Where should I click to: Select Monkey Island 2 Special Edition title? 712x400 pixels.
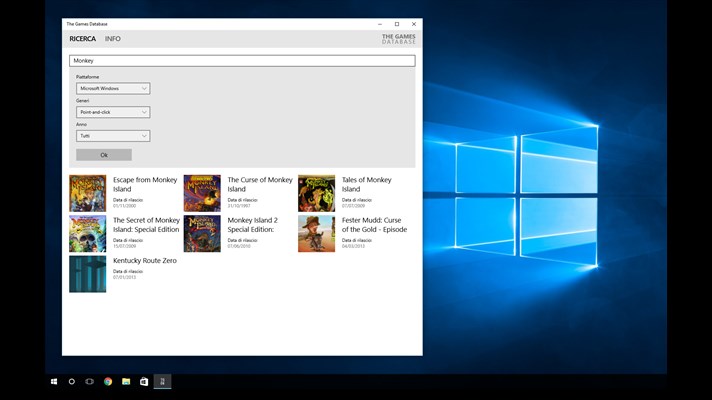[x=252, y=225]
